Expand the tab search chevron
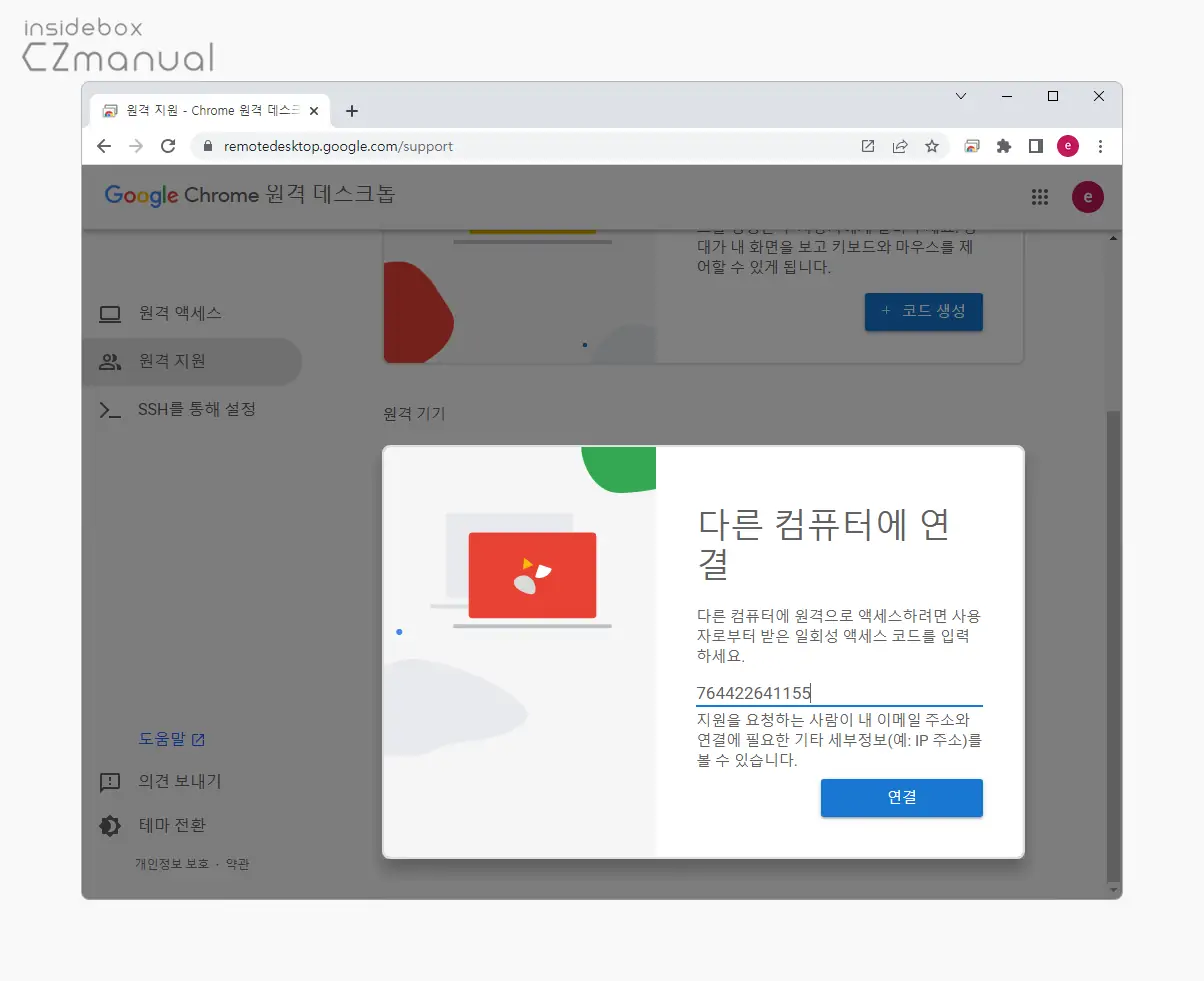 coord(961,97)
